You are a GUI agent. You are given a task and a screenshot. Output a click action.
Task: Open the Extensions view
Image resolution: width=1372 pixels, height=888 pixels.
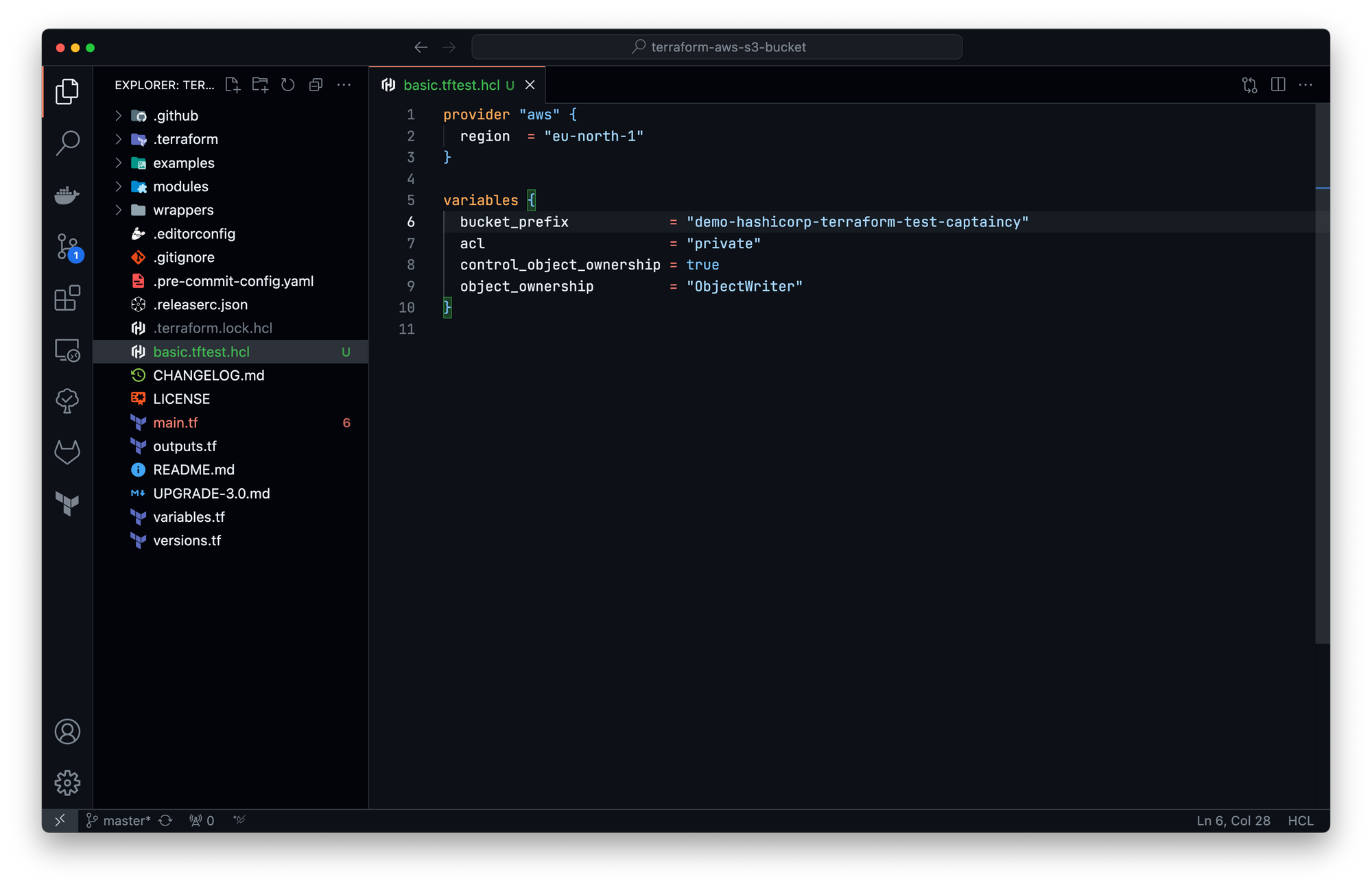67,298
